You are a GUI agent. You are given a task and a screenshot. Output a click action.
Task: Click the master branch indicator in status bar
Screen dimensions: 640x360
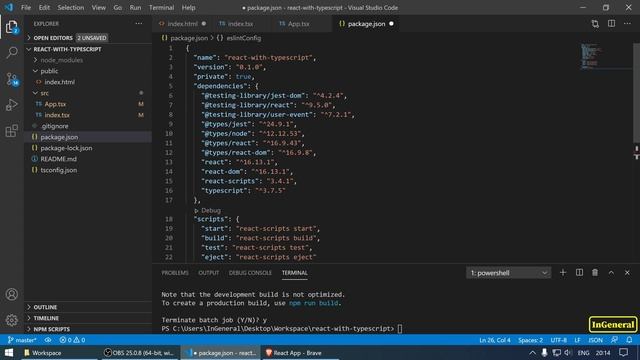pyautogui.click(x=22, y=340)
